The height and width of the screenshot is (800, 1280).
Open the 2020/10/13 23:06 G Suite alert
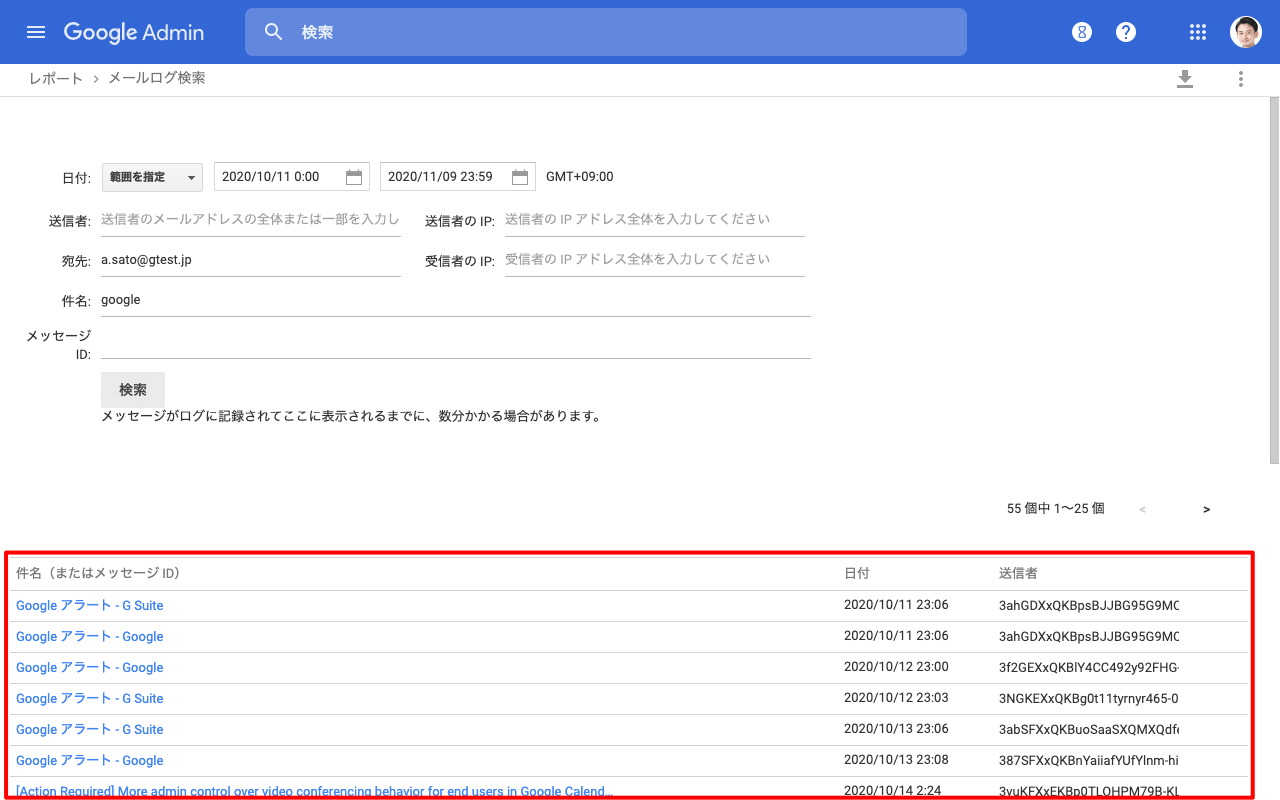(x=90, y=729)
